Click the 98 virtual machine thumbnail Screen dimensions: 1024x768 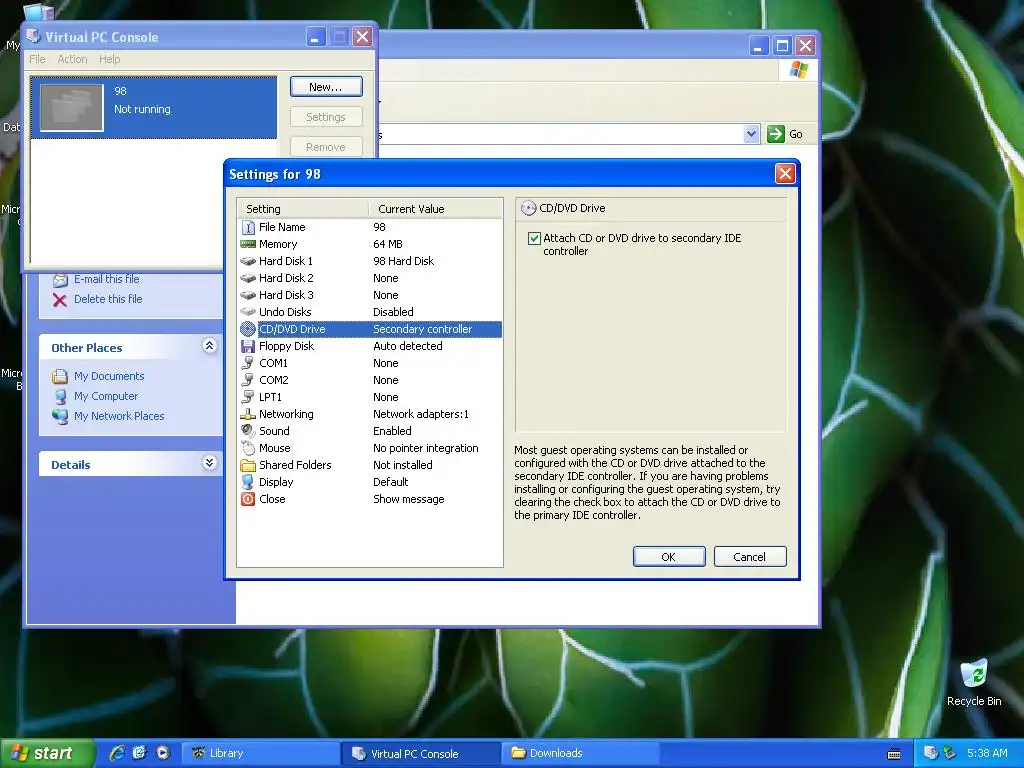pos(72,108)
